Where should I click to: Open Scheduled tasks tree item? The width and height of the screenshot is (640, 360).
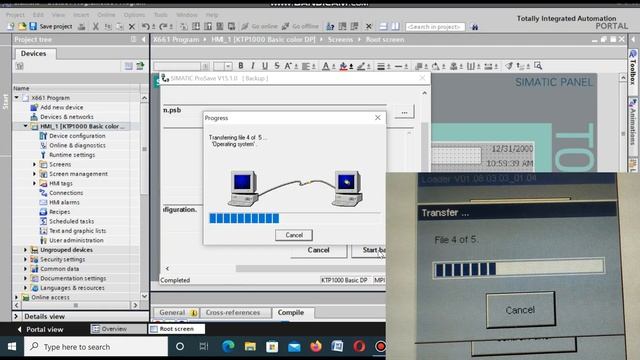71,221
